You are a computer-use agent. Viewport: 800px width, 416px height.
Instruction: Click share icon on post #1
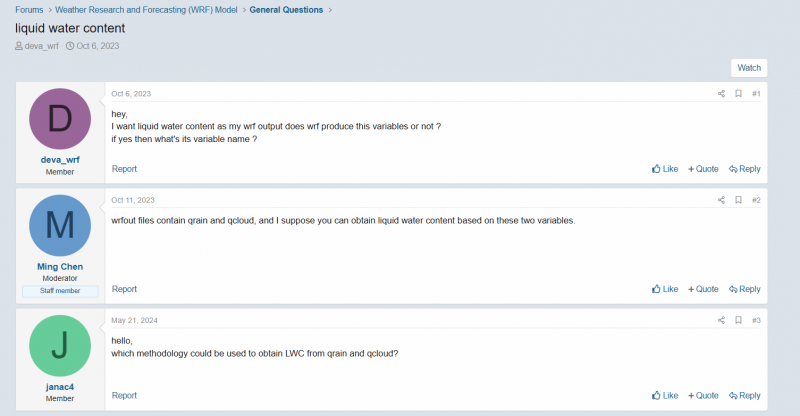tap(721, 94)
